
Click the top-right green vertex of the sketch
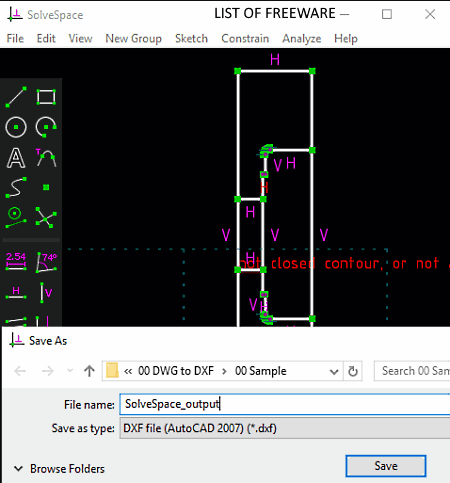point(312,71)
